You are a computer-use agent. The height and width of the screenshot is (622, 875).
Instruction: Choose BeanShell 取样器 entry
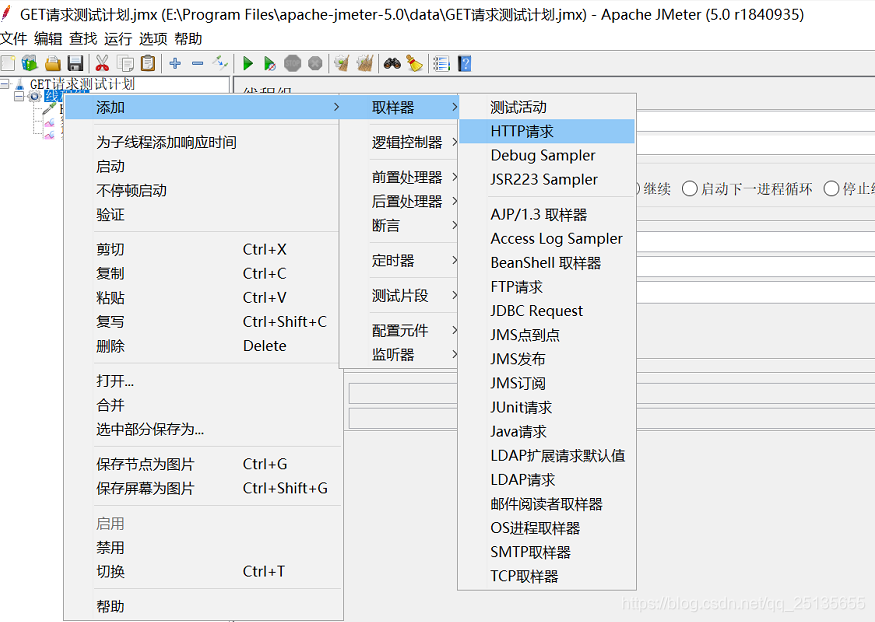(x=547, y=263)
